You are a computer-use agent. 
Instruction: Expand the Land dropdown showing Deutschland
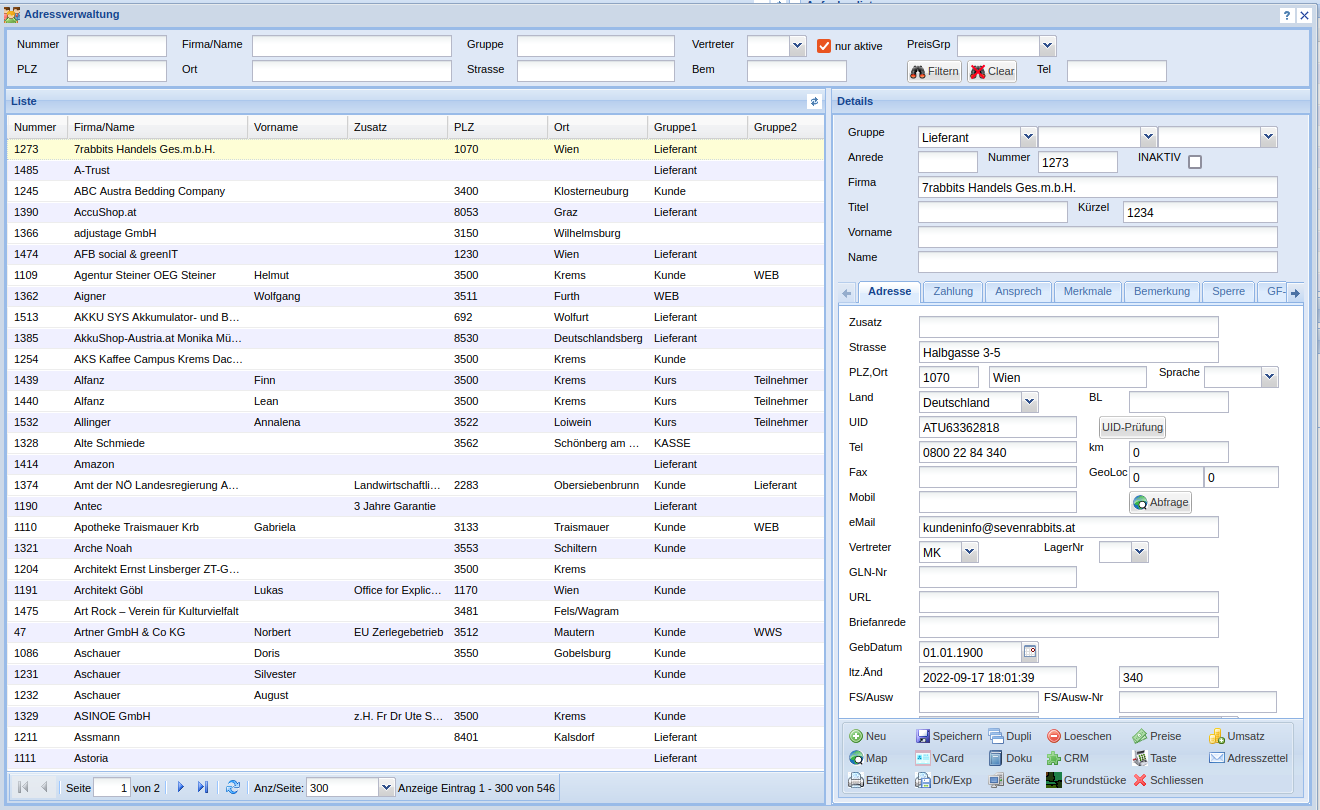pos(1029,402)
